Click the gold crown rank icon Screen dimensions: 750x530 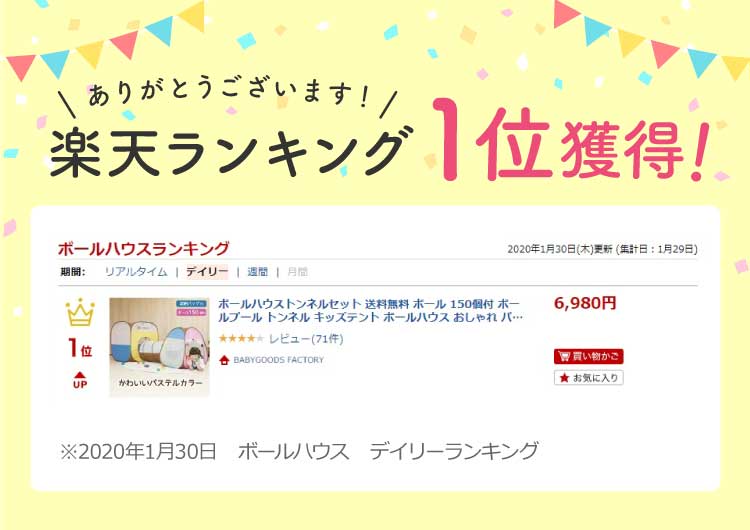pos(80,312)
